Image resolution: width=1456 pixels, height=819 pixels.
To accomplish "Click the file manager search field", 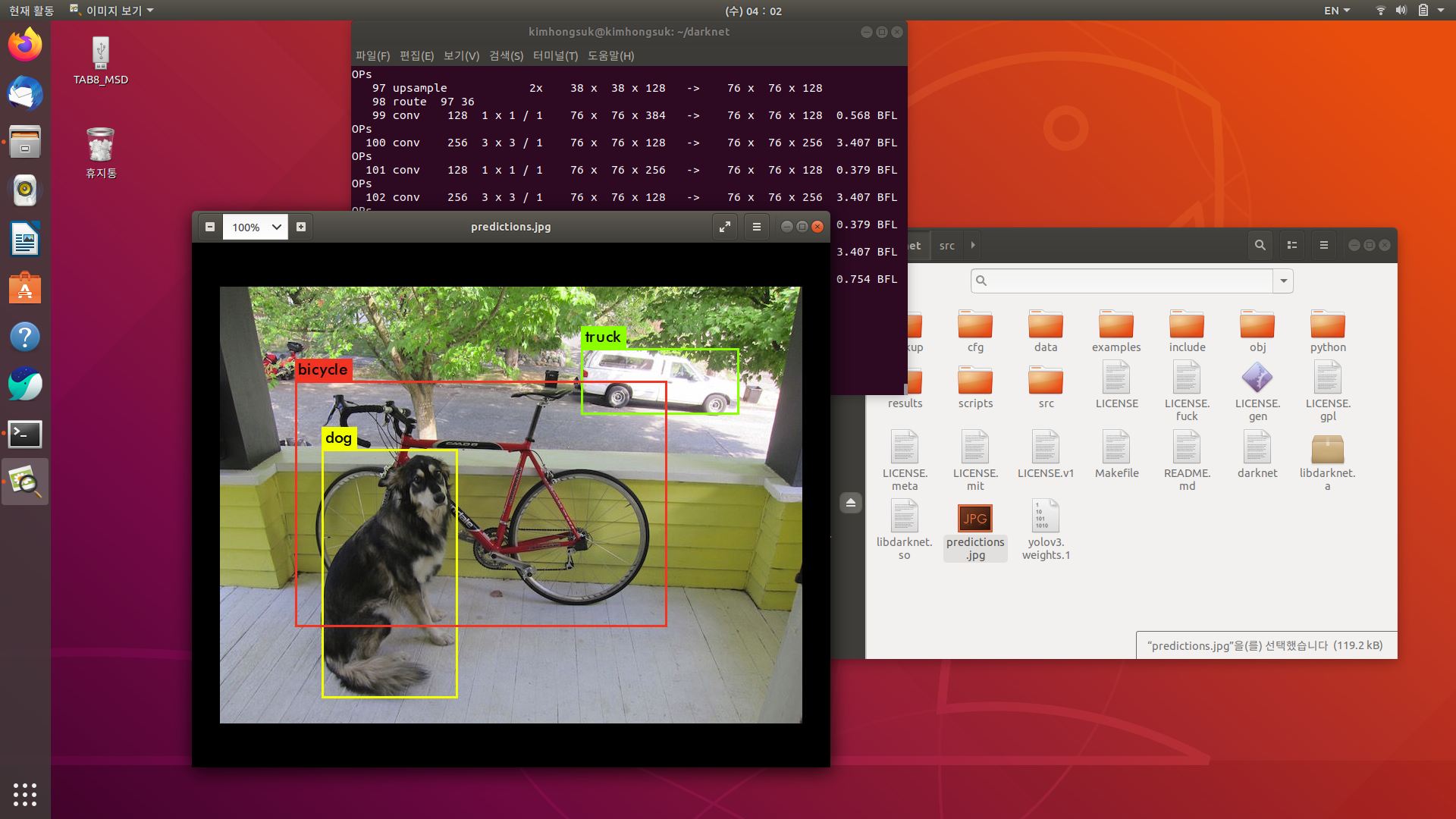I will [x=1122, y=281].
